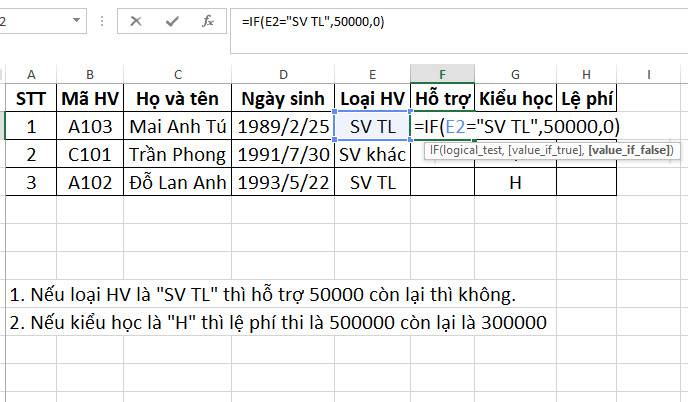Click the 'Kiểu học' header cell
The image size is (688, 402).
tap(515, 98)
